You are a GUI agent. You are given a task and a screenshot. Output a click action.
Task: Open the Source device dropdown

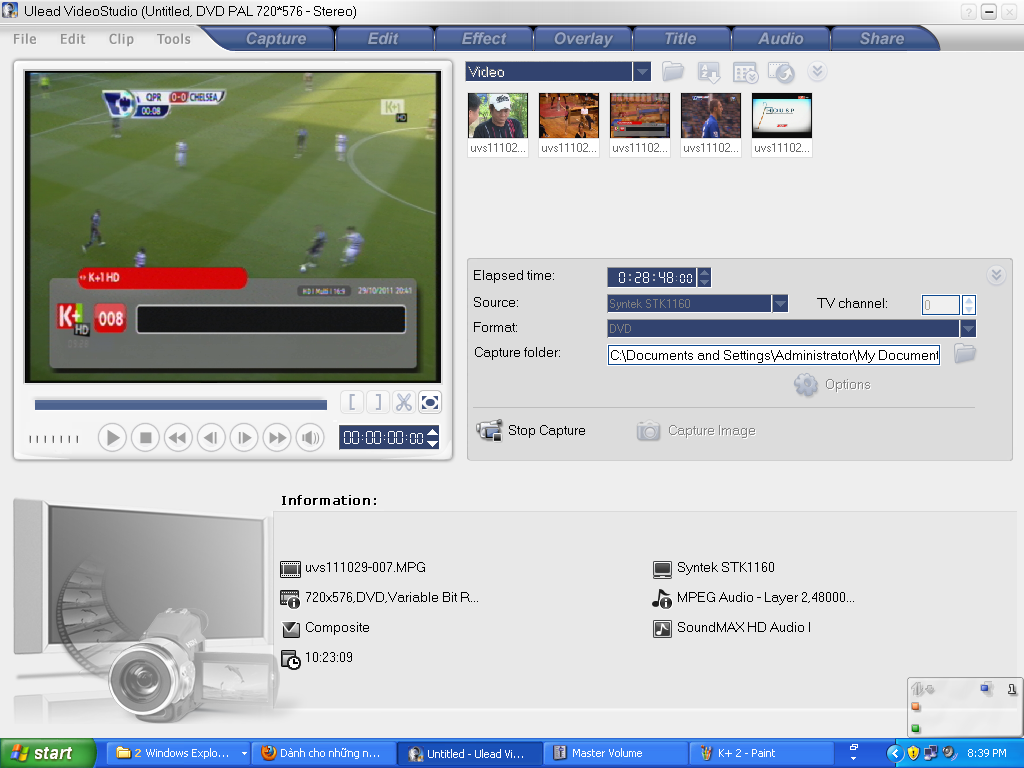click(x=780, y=304)
